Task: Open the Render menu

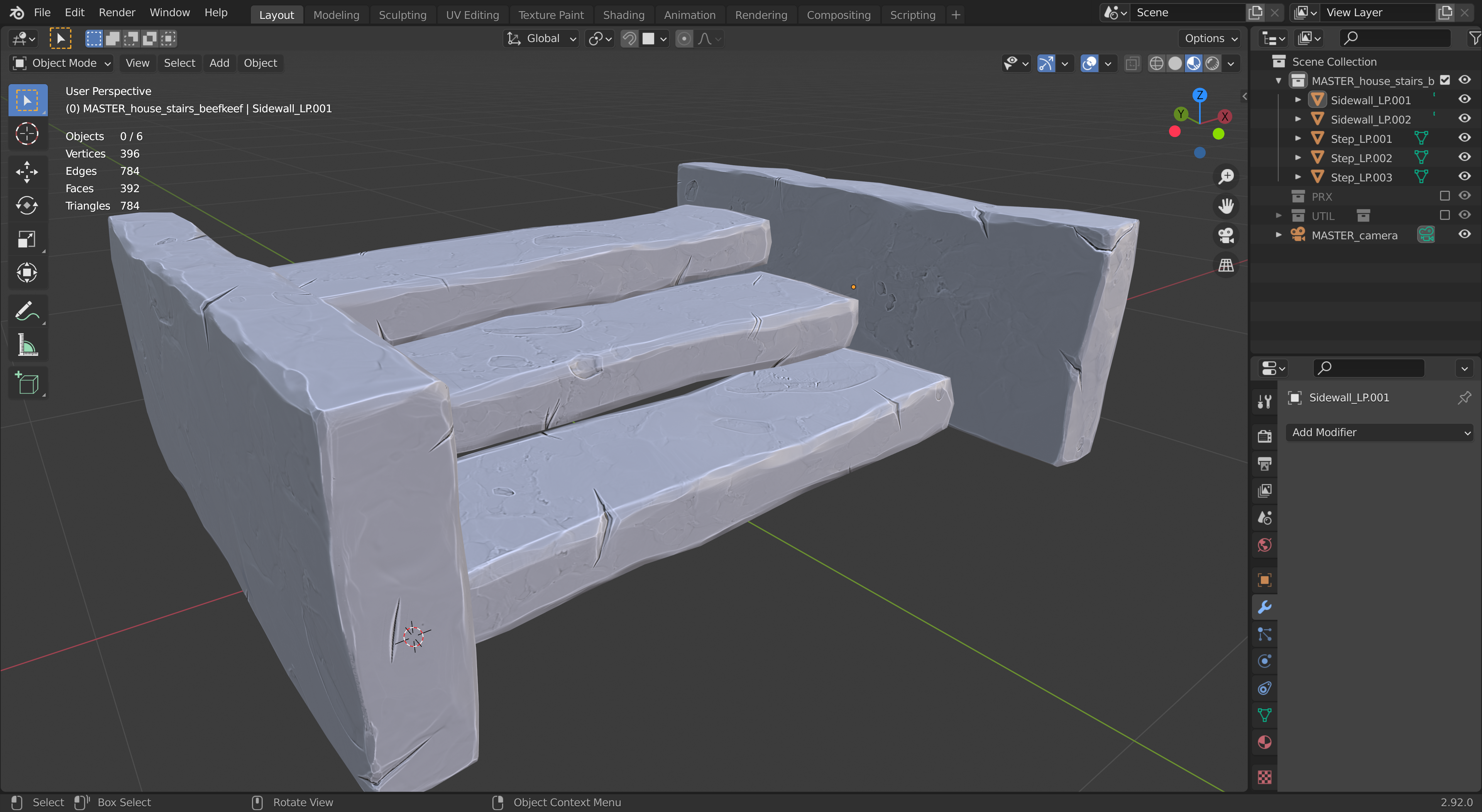Action: point(117,12)
